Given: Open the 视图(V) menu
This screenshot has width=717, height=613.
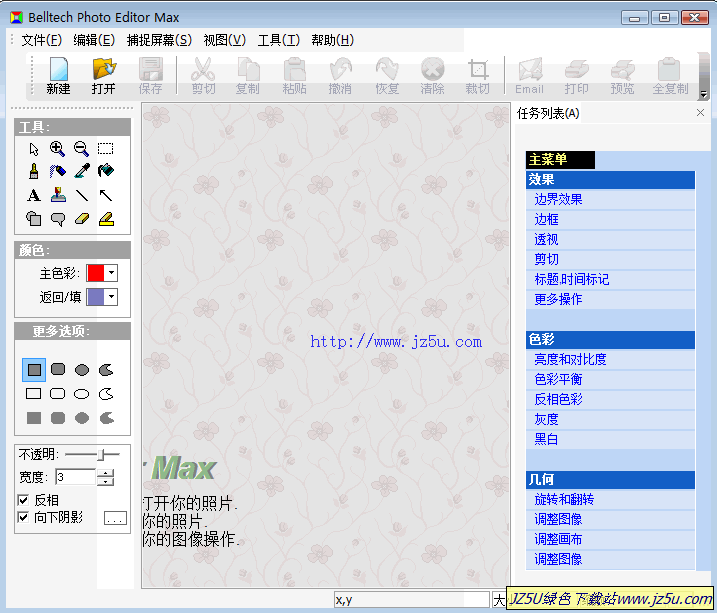Looking at the screenshot, I should click(x=225, y=40).
